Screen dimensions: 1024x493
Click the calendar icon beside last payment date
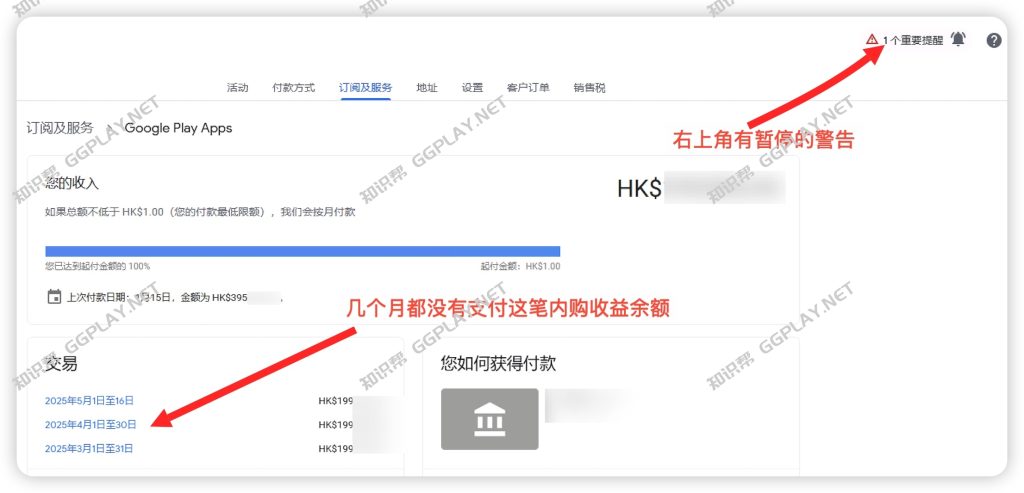pyautogui.click(x=54, y=297)
